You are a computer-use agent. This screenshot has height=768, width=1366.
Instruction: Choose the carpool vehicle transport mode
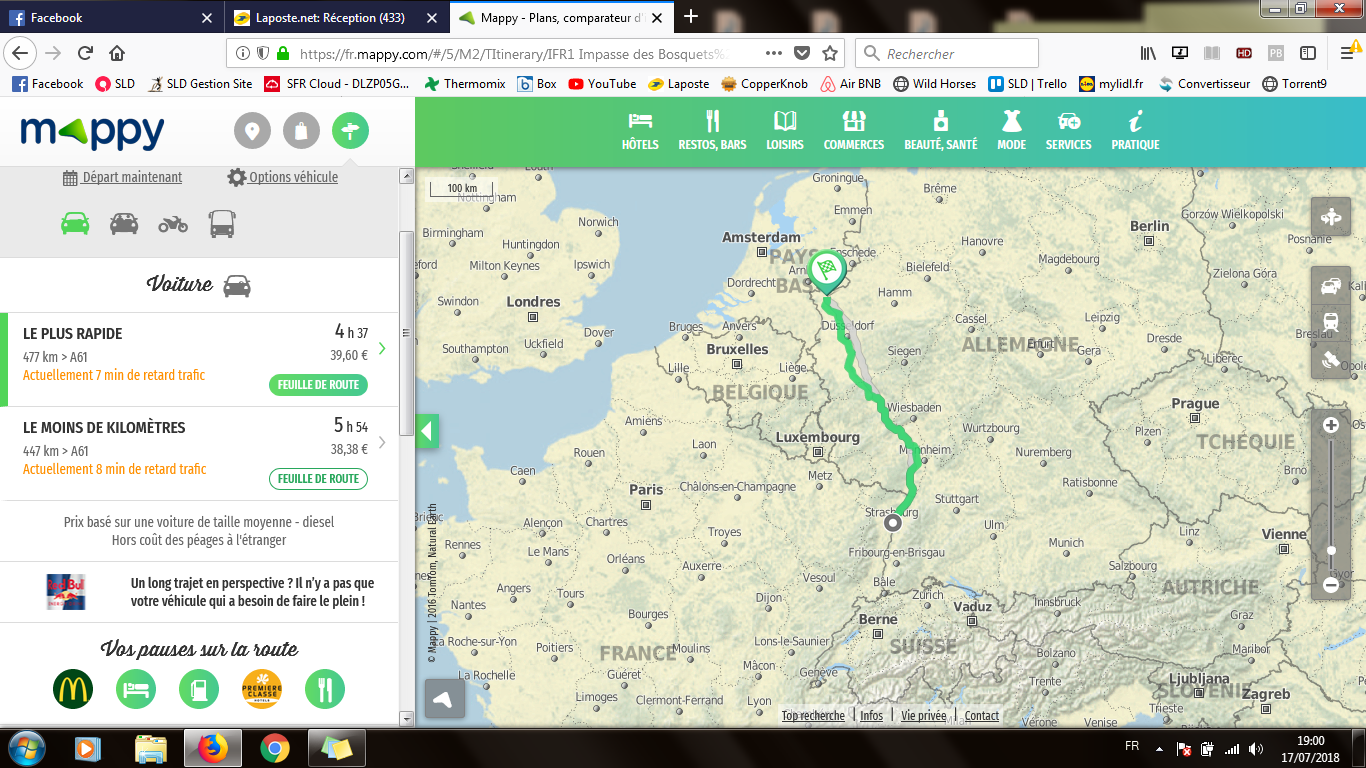124,223
